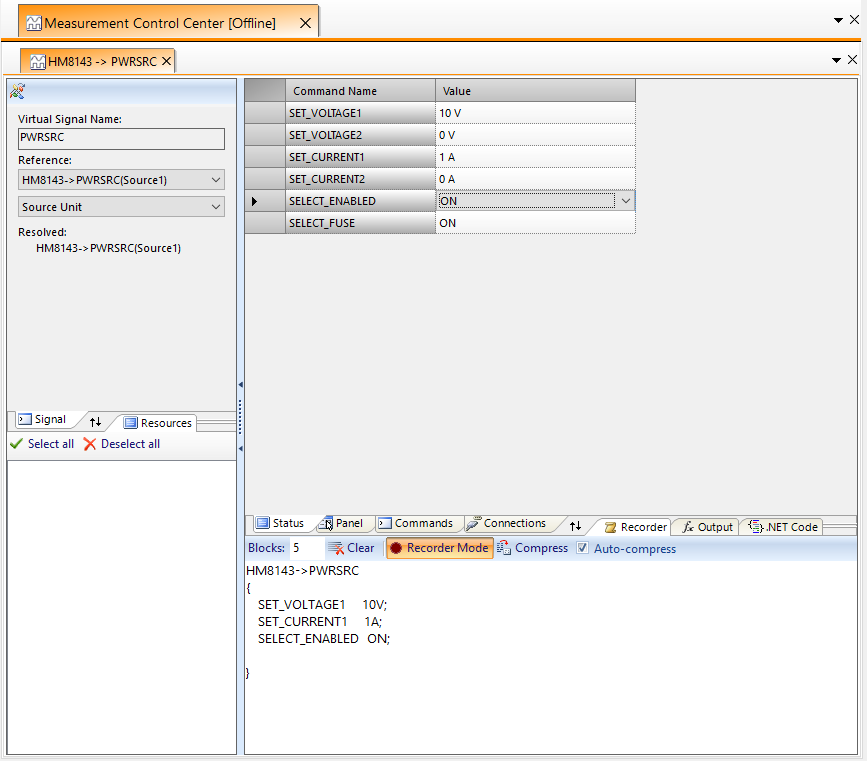This screenshot has height=761, width=867.
Task: Click the recorder line SET_CURRENT1 1A;
Action: pyautogui.click(x=320, y=622)
